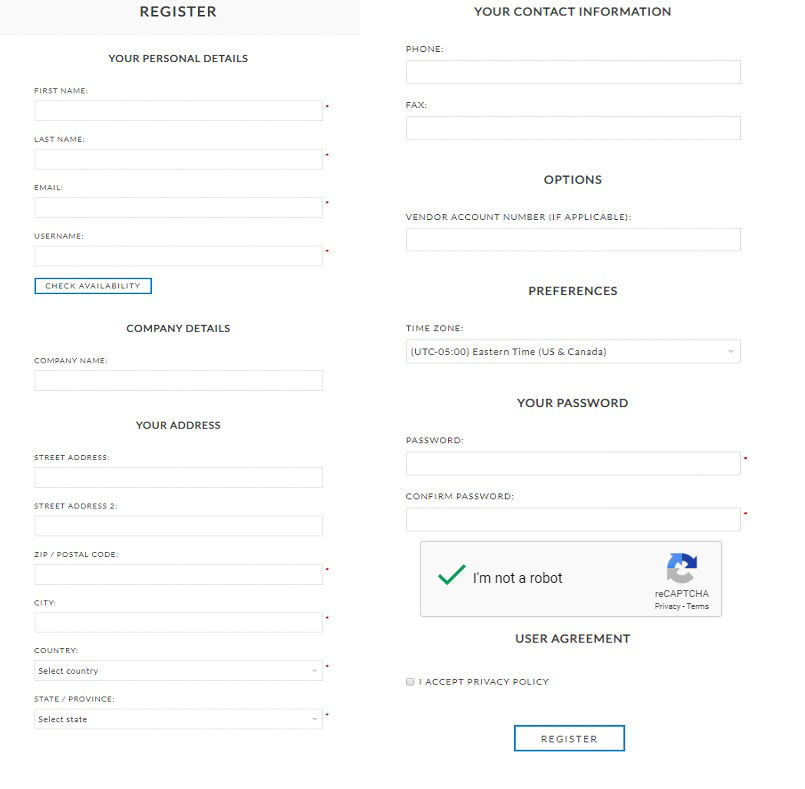Select the Zip / Postal Code field
Viewport: 805px width, 789px height.
point(178,575)
